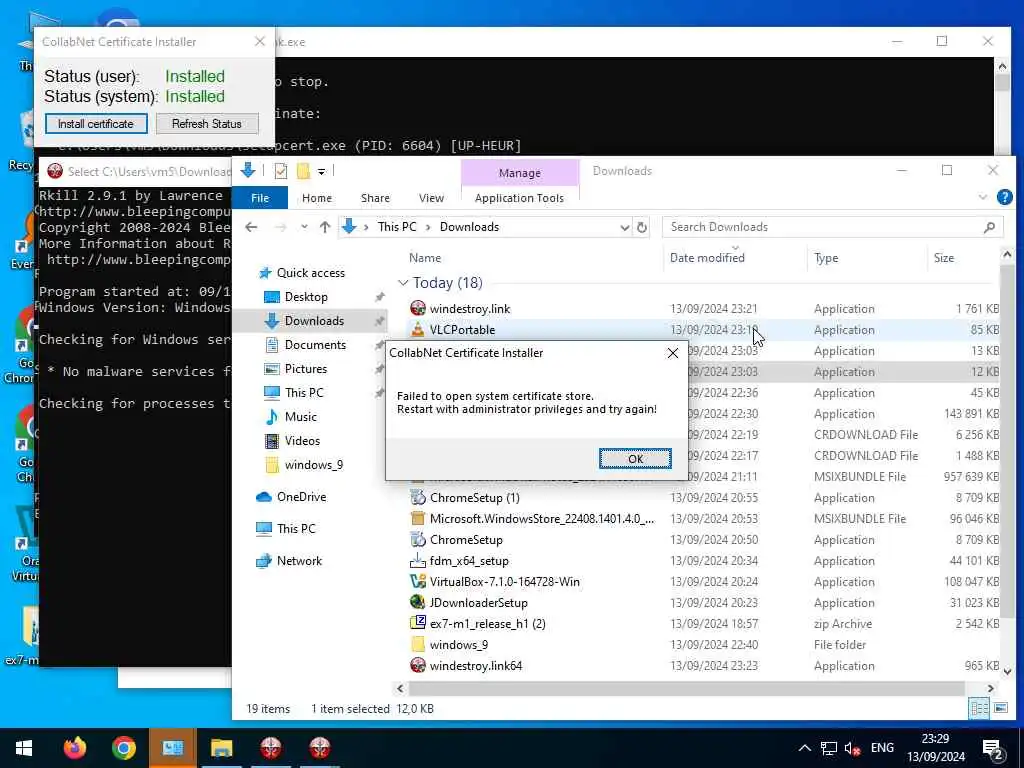Open Firefox from the taskbar

(x=74, y=748)
